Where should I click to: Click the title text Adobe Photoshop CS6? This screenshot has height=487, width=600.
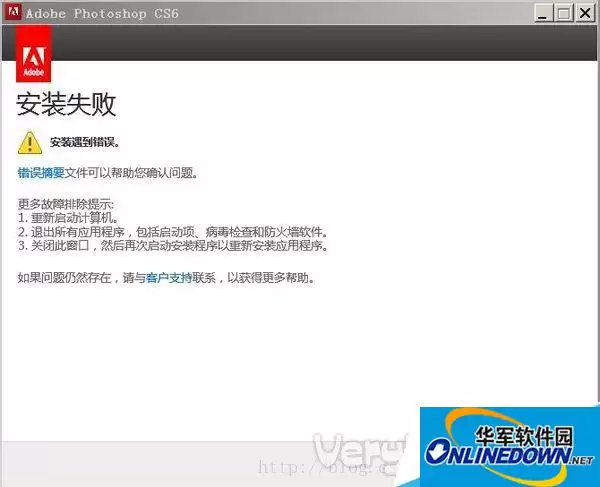(102, 13)
